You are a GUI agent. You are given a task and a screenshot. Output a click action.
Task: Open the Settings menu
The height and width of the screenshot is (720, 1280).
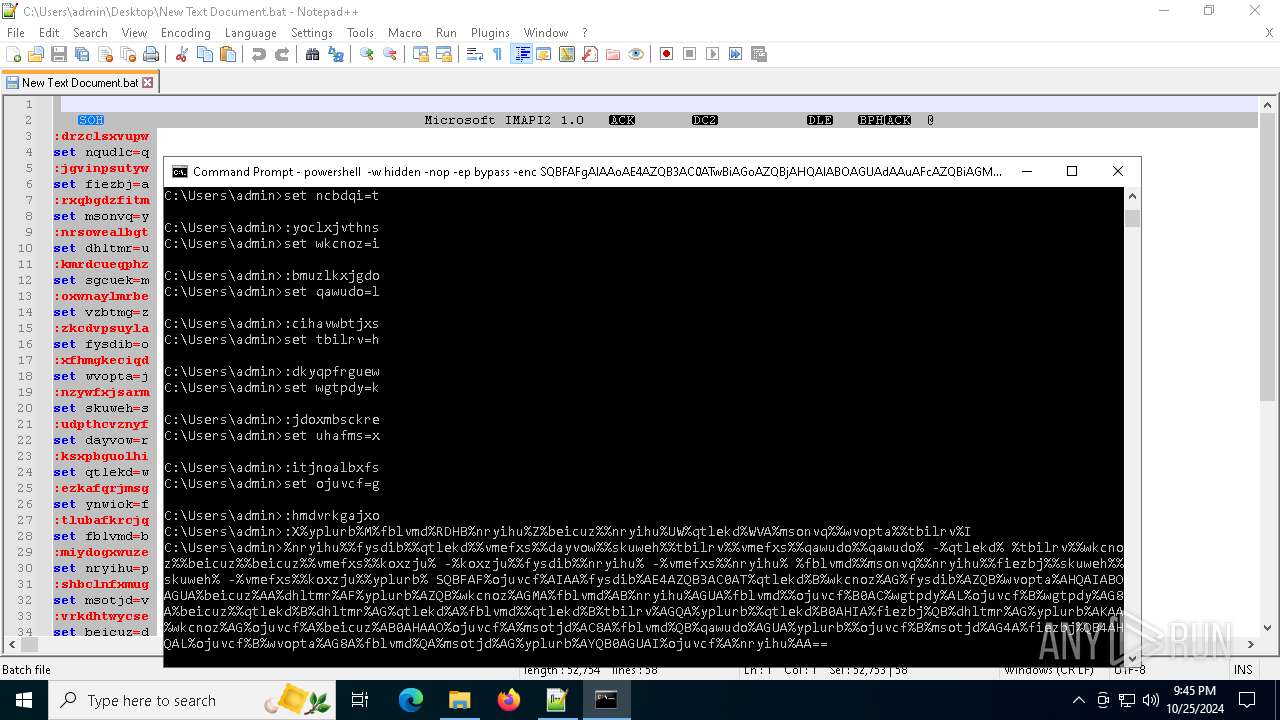click(312, 33)
